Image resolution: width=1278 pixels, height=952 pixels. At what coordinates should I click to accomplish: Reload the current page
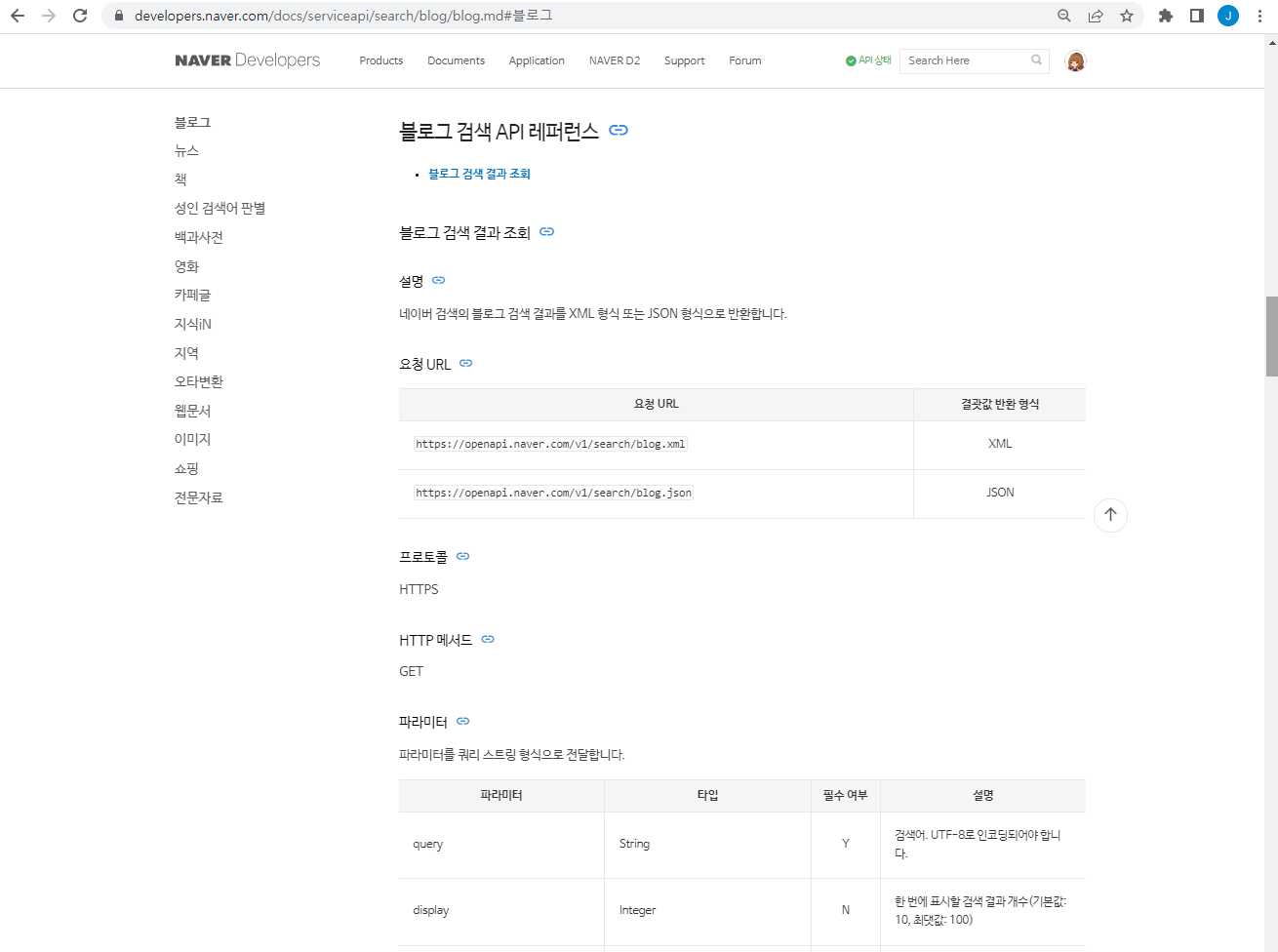coord(80,16)
